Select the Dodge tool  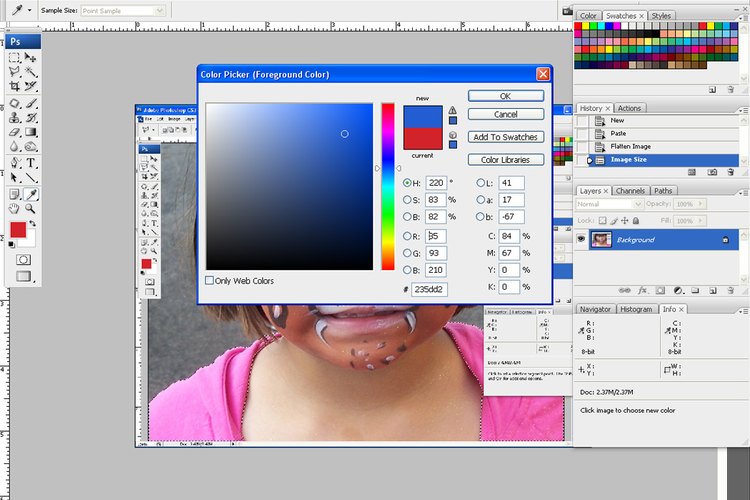click(31, 146)
